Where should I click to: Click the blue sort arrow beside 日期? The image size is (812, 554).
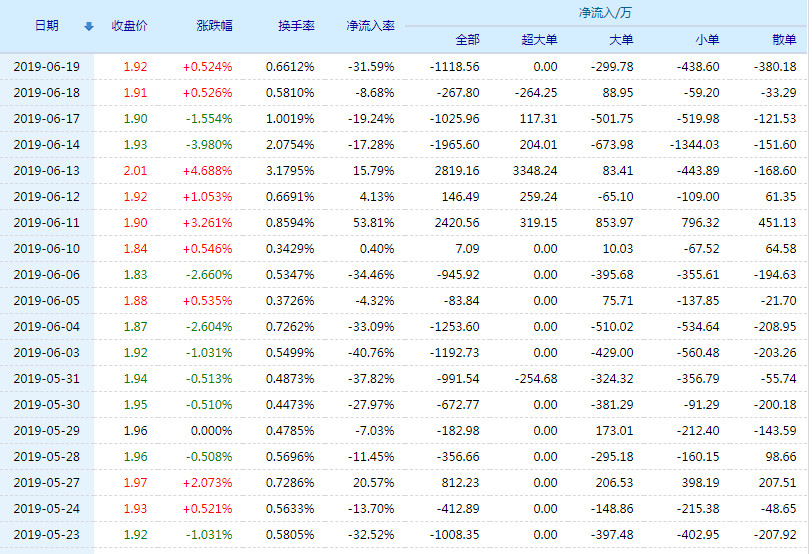pyautogui.click(x=88, y=26)
